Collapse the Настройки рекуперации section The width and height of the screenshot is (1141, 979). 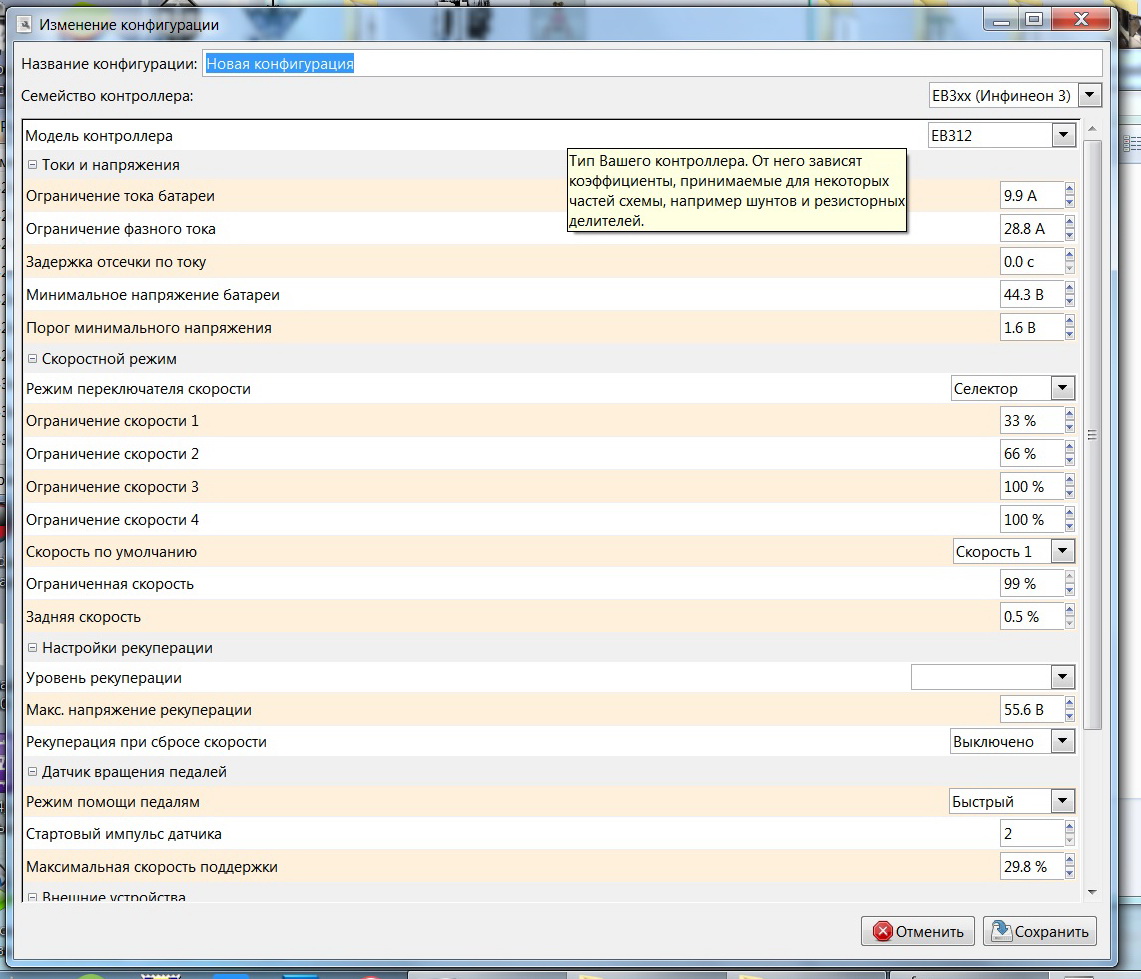tap(32, 648)
